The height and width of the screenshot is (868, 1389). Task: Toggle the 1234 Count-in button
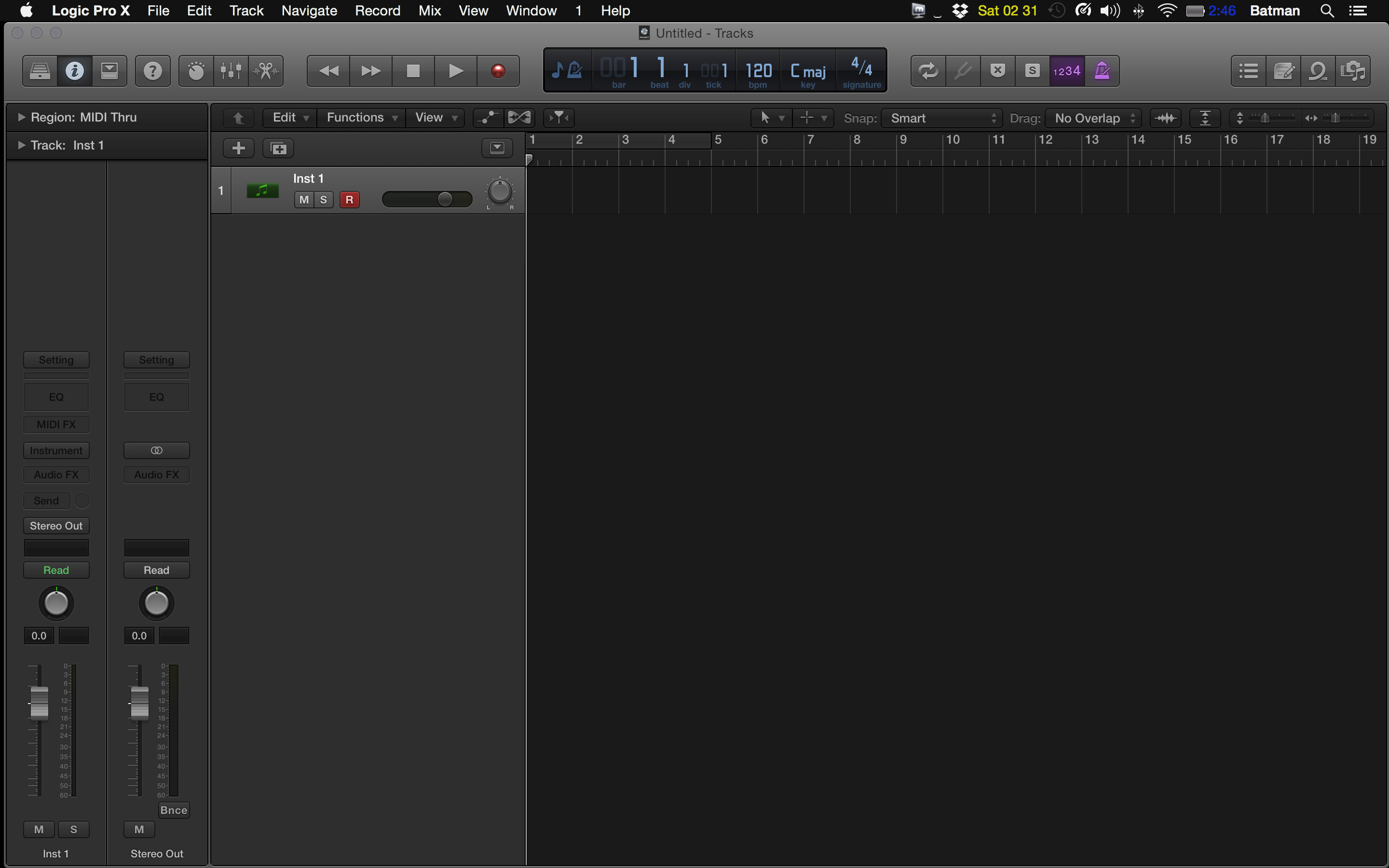coord(1067,71)
